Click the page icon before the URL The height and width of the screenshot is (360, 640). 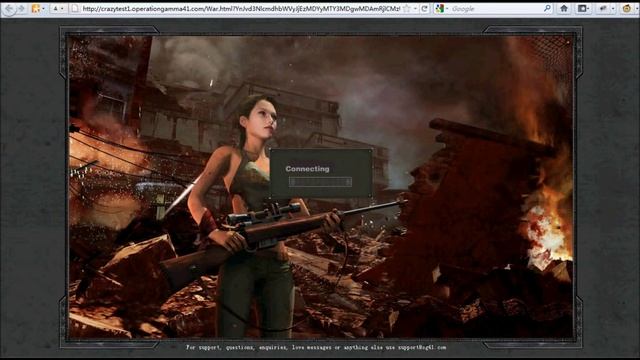point(75,9)
